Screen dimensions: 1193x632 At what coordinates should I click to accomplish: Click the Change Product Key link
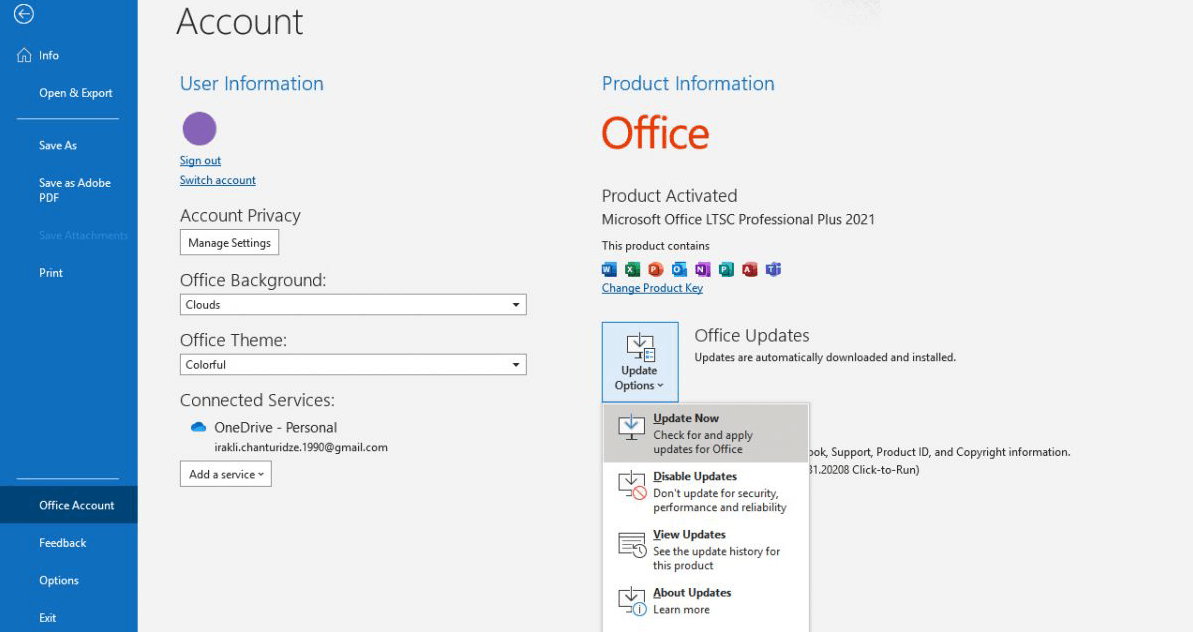coord(652,288)
